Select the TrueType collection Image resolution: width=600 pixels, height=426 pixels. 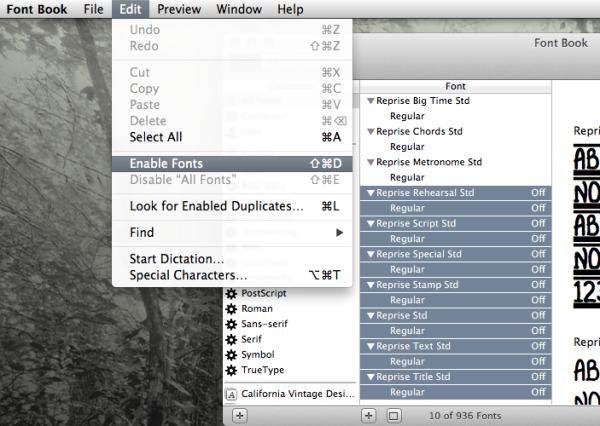point(262,370)
